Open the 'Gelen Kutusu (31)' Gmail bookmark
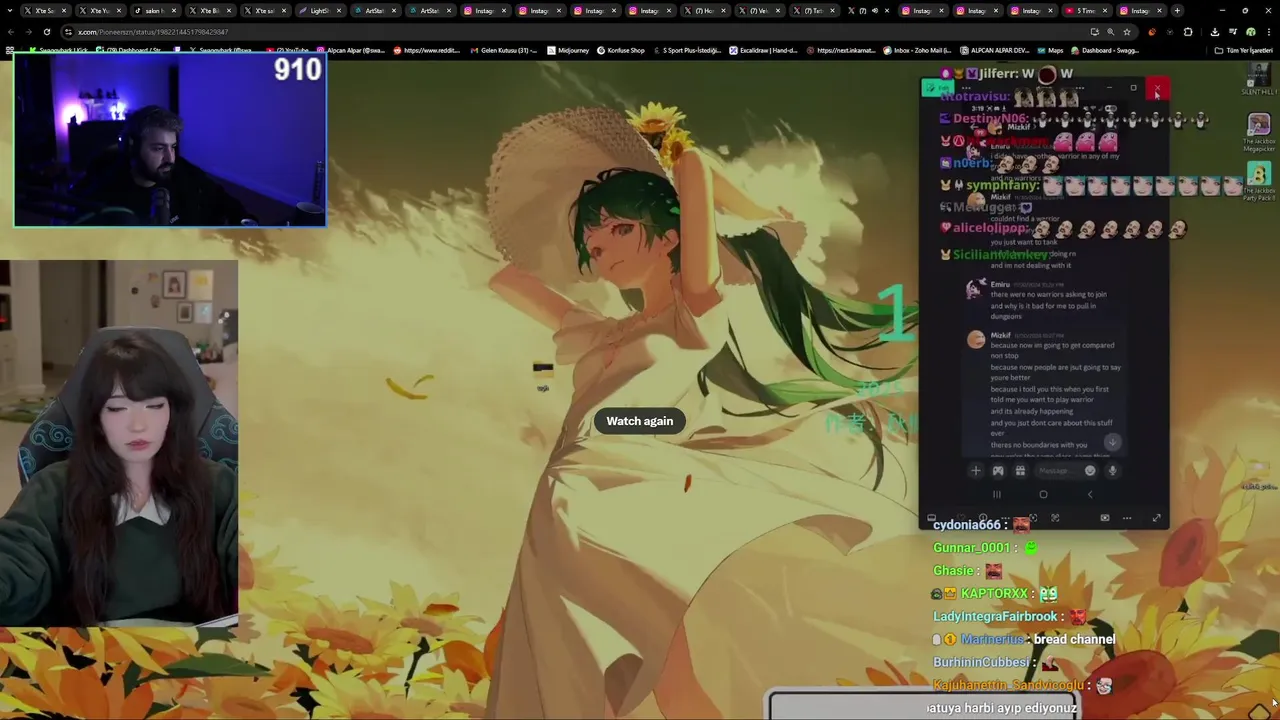This screenshot has height=720, width=1280. 506,50
